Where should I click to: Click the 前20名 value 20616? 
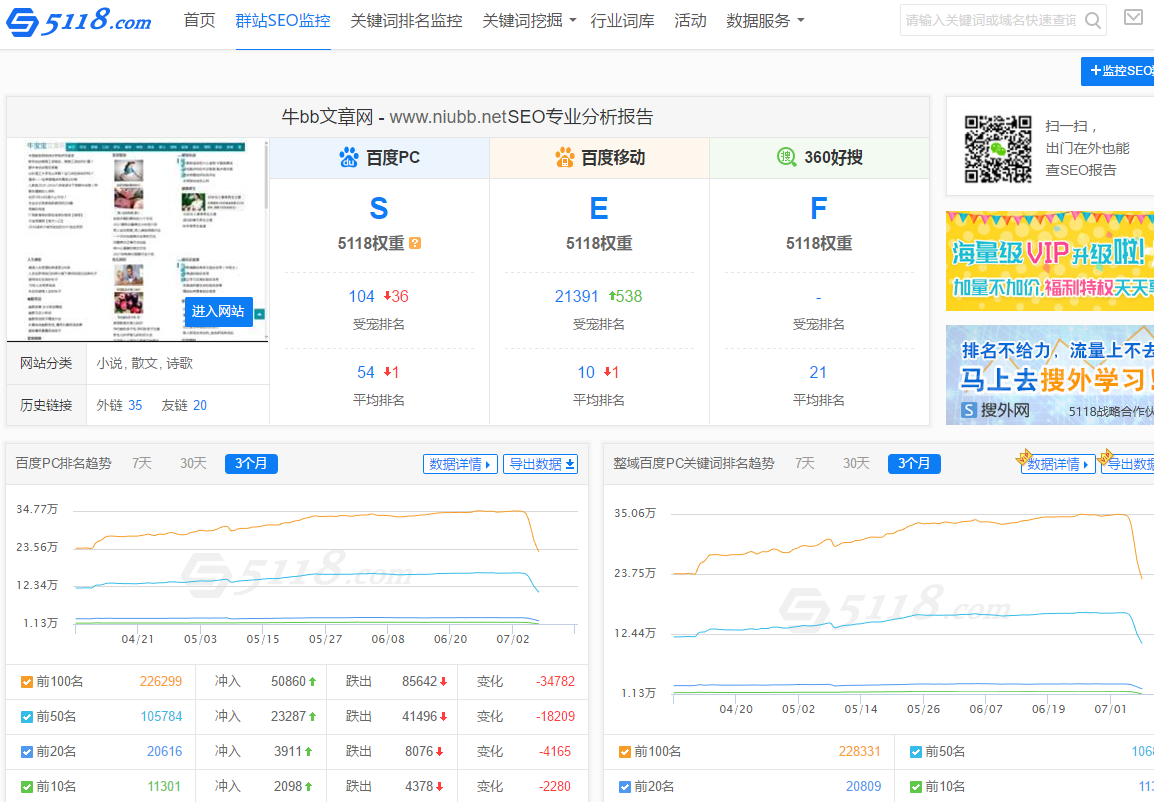(164, 752)
